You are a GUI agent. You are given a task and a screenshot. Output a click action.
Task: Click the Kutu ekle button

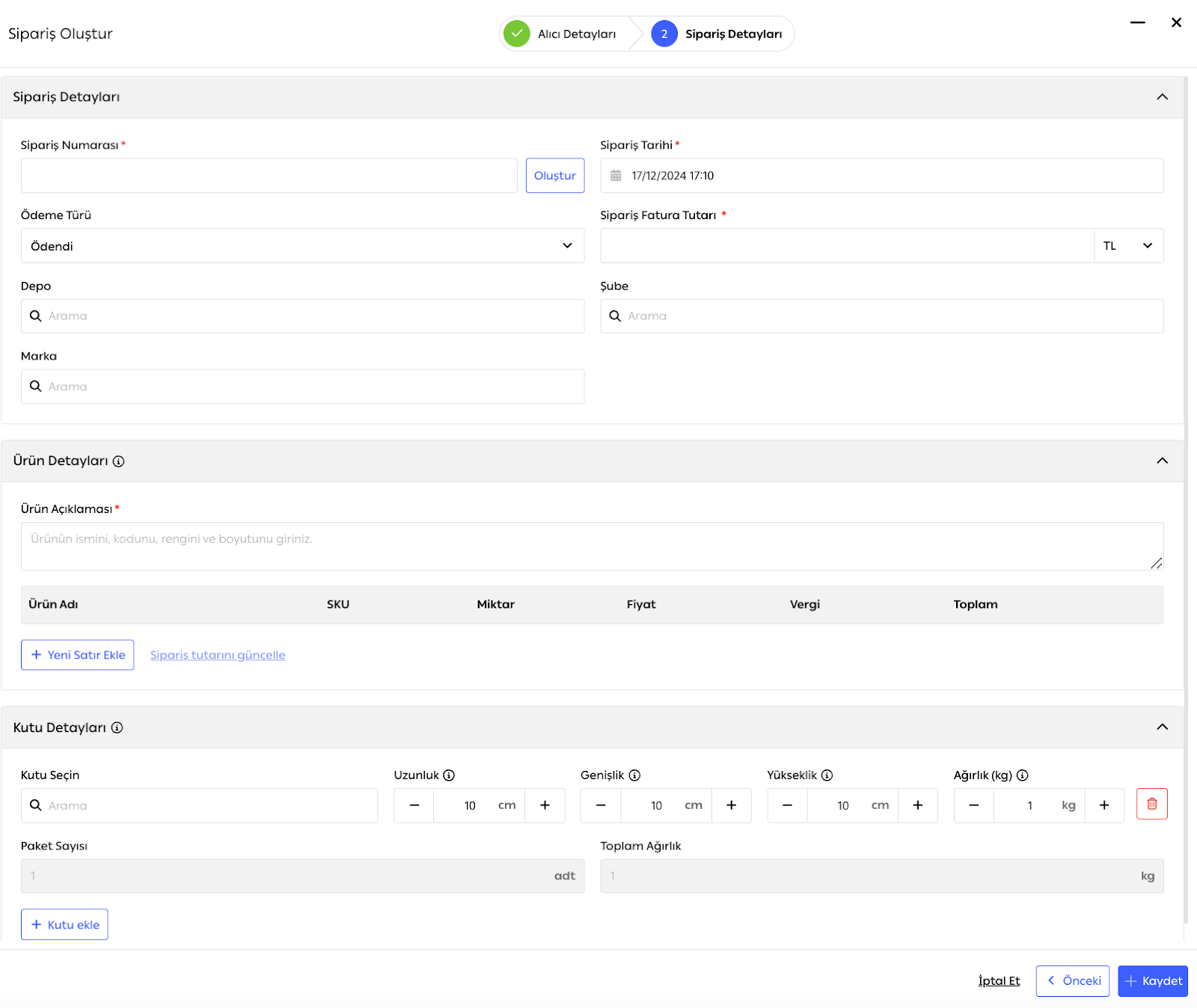click(x=64, y=925)
